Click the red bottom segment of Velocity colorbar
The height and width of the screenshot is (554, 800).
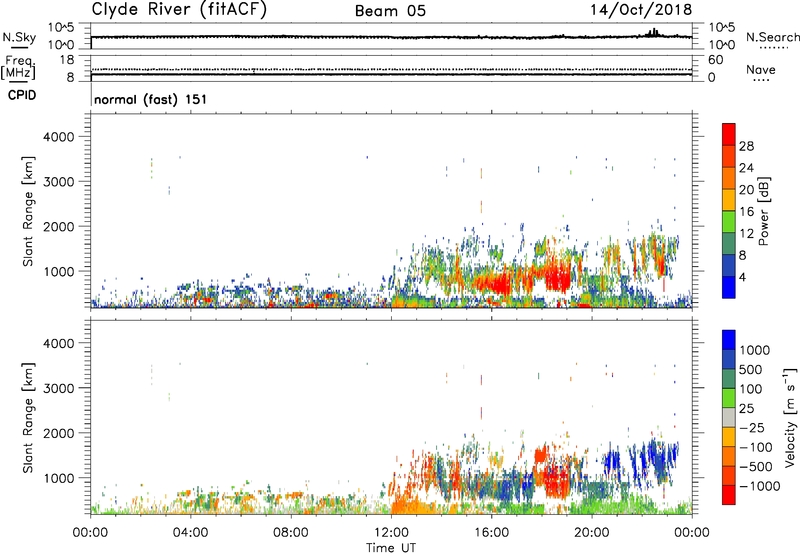click(729, 495)
